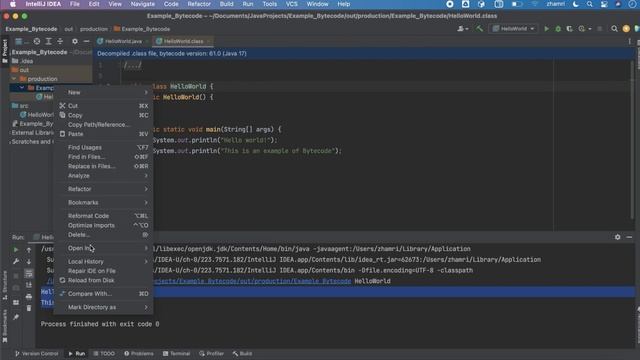Screen dimensions: 640x360
Task: Clear the console with trash icon
Action: (29, 308)
